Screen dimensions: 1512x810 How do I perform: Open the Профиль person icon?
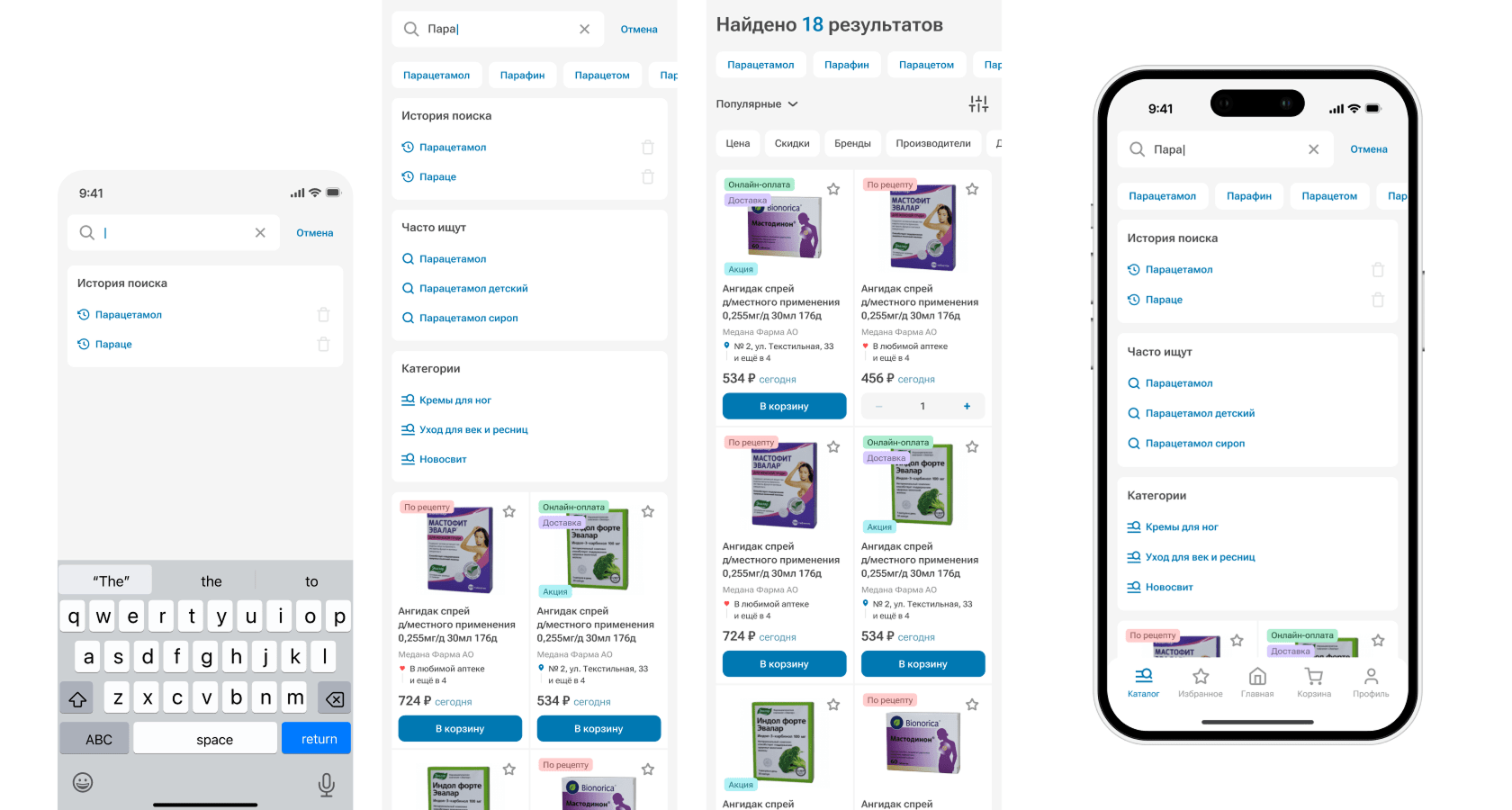click(x=1371, y=682)
